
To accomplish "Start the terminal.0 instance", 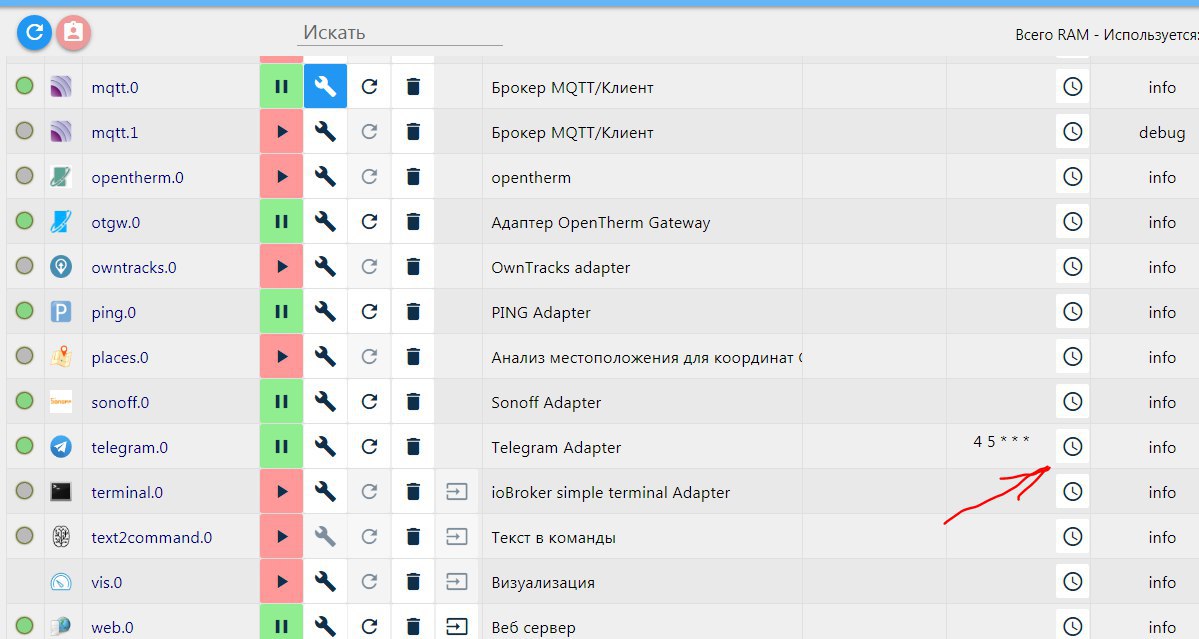I will coord(281,491).
